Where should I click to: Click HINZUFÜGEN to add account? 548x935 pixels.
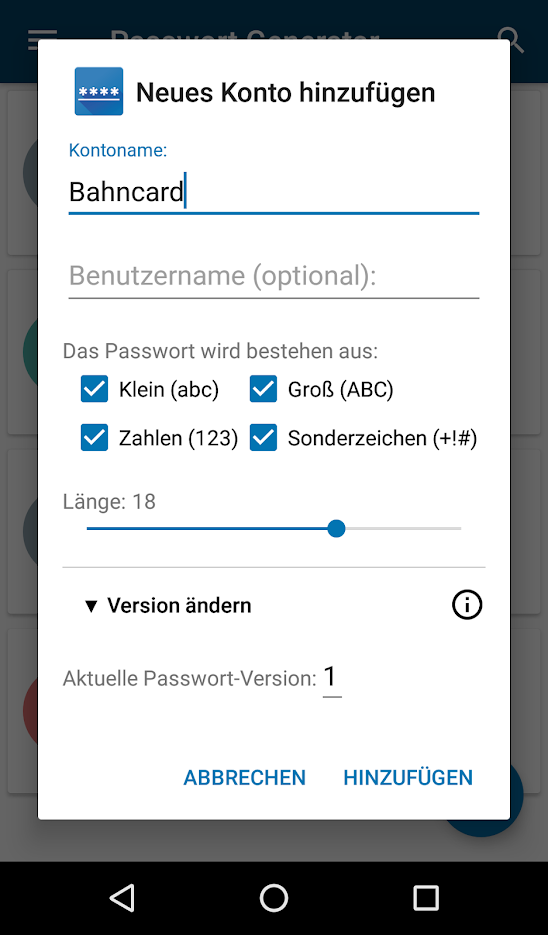408,778
